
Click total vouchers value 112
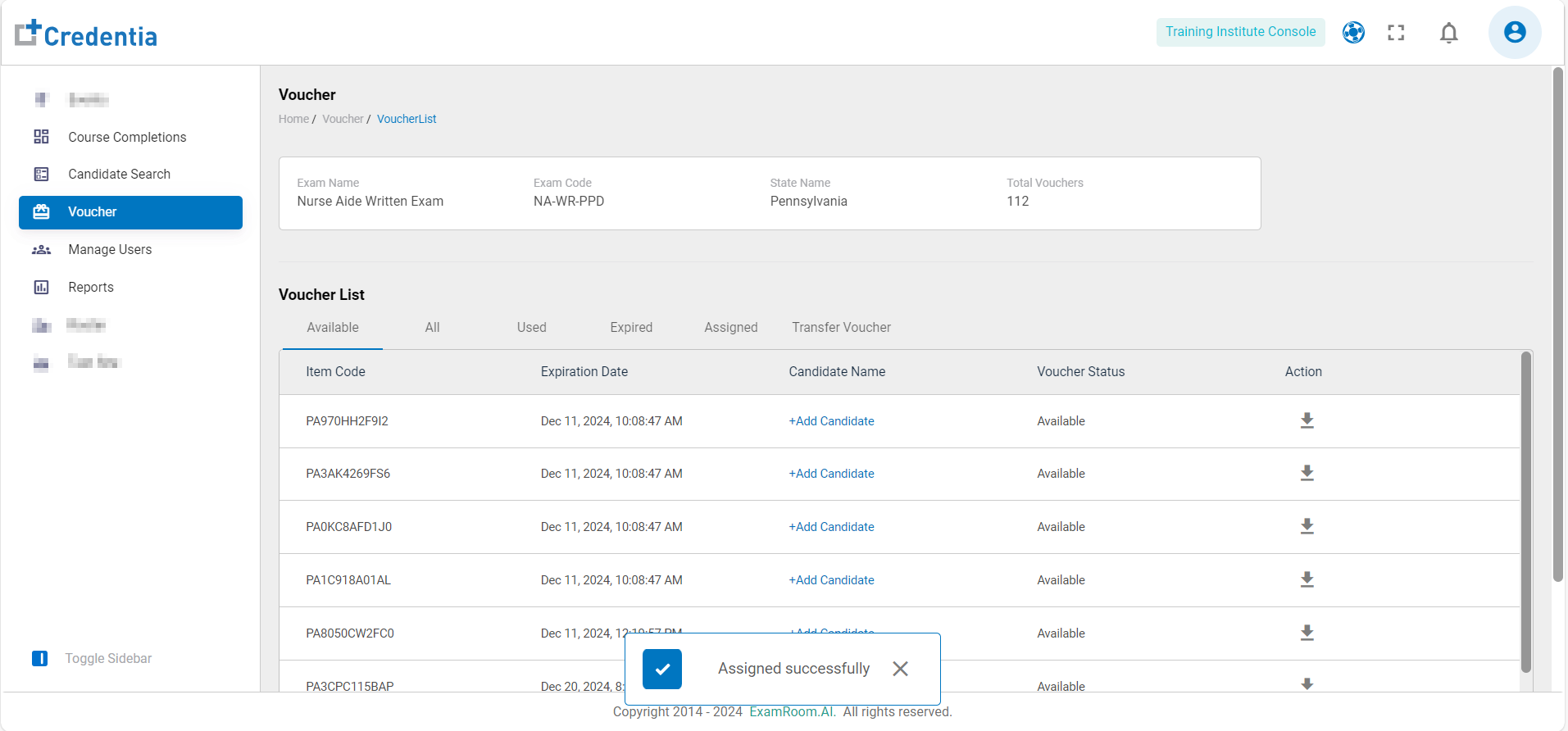[x=1017, y=202]
